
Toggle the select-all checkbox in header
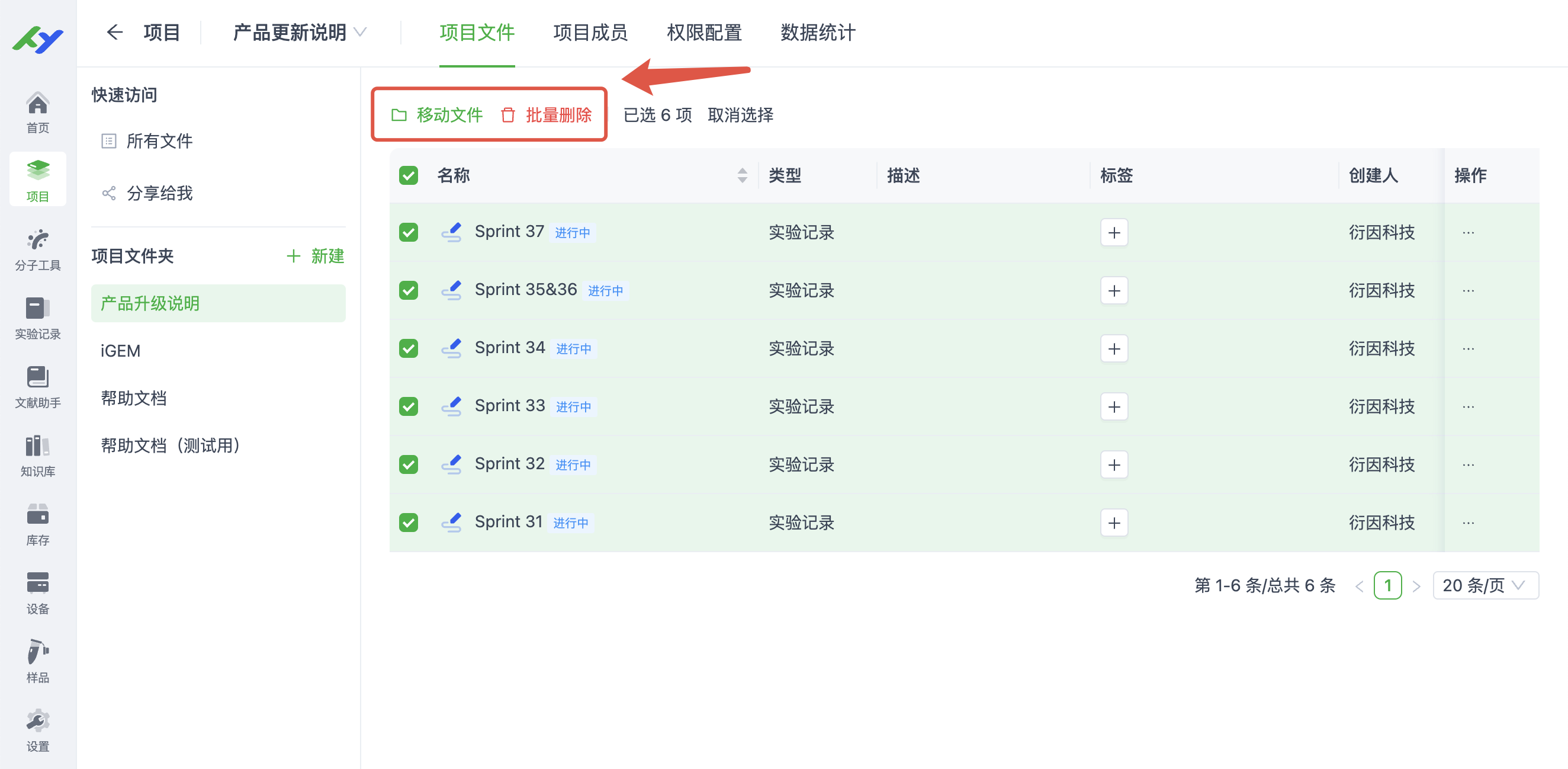(x=409, y=175)
